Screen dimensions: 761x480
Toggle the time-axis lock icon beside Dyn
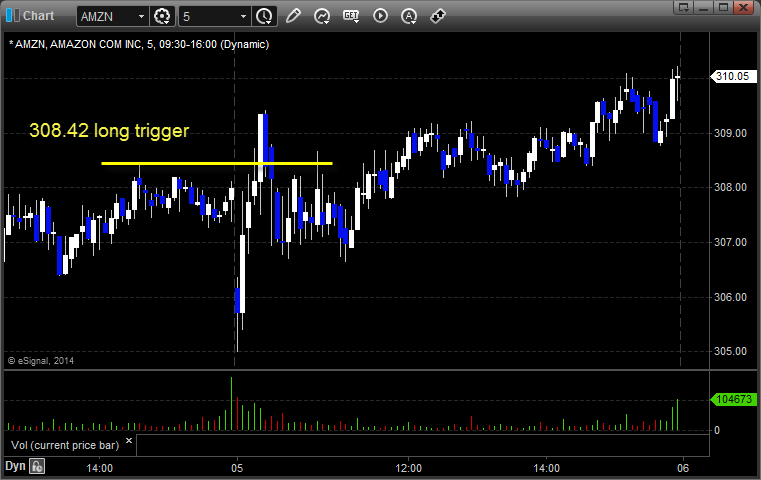[x=37, y=466]
